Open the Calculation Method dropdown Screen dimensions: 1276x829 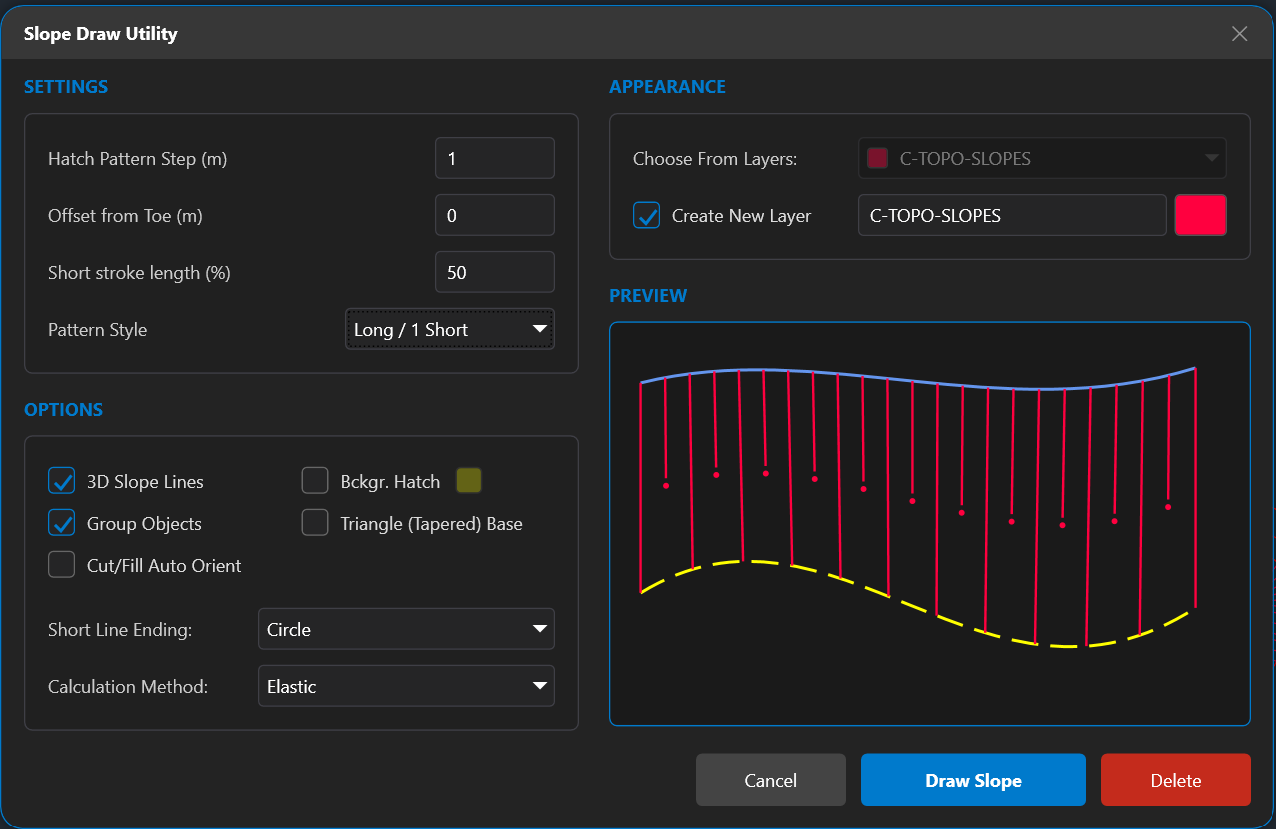[406, 686]
